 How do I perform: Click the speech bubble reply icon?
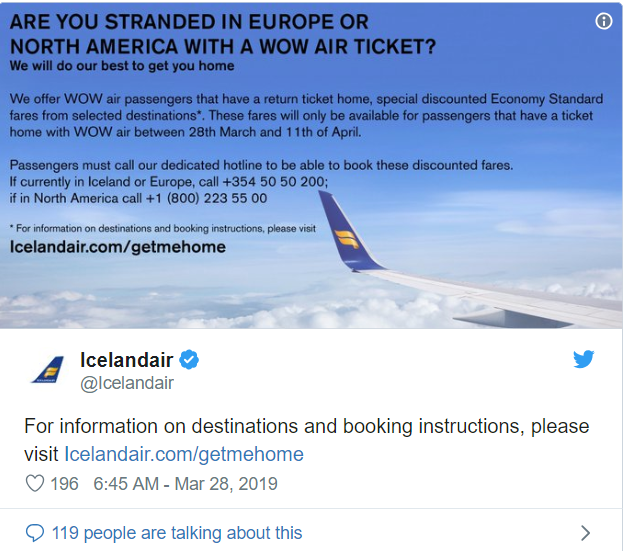(x=35, y=533)
